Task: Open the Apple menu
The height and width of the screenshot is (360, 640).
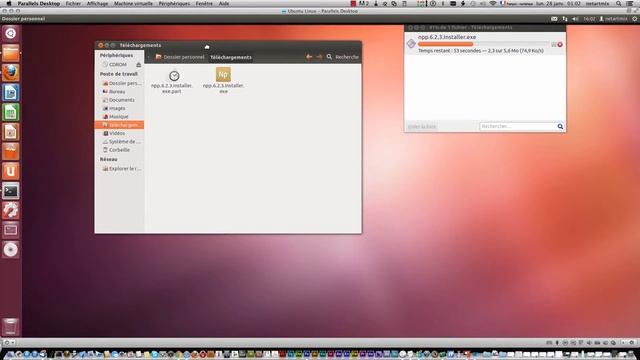Action: click(9, 3)
